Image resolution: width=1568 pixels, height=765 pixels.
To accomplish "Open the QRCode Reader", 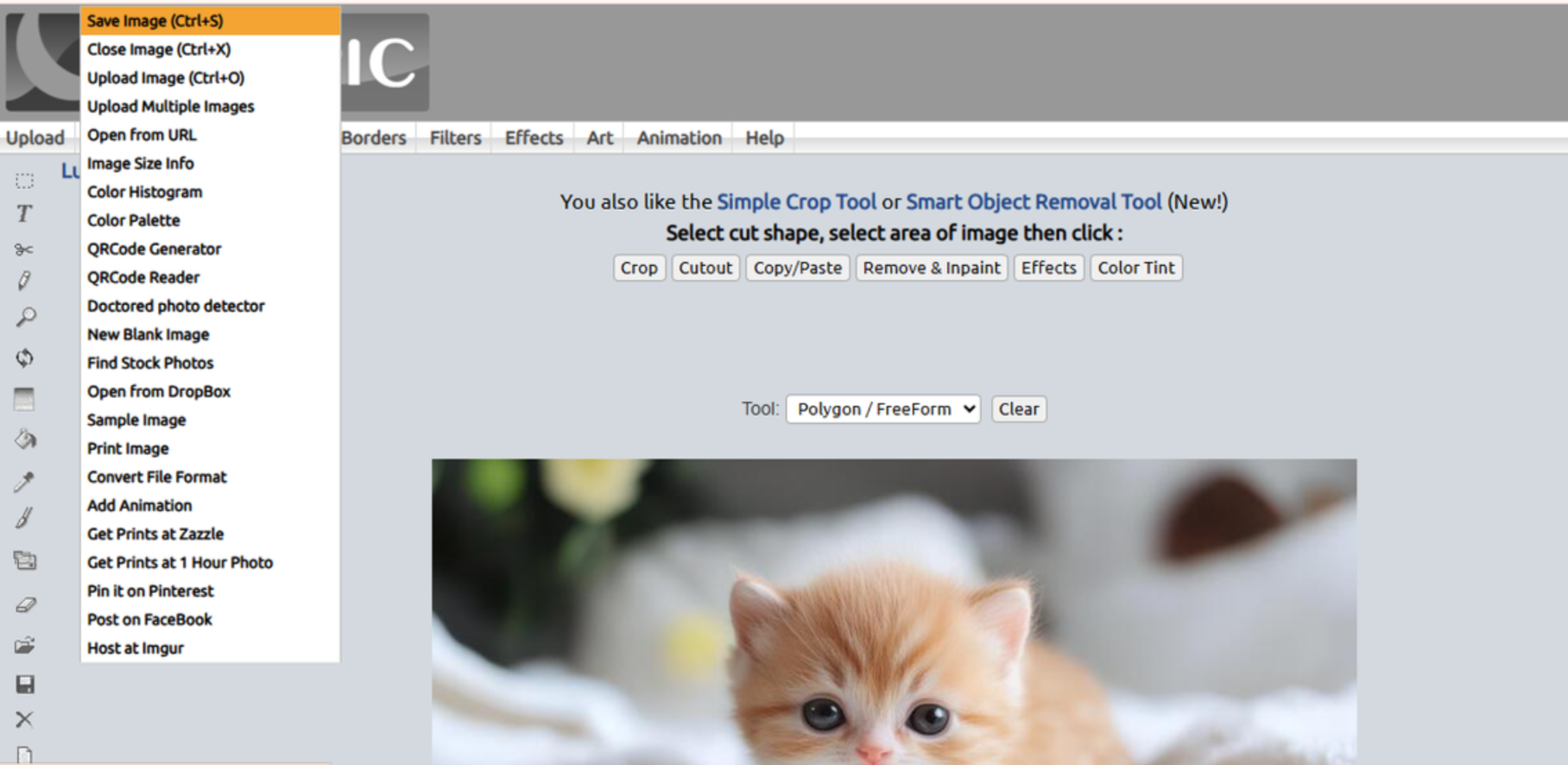I will click(210, 277).
